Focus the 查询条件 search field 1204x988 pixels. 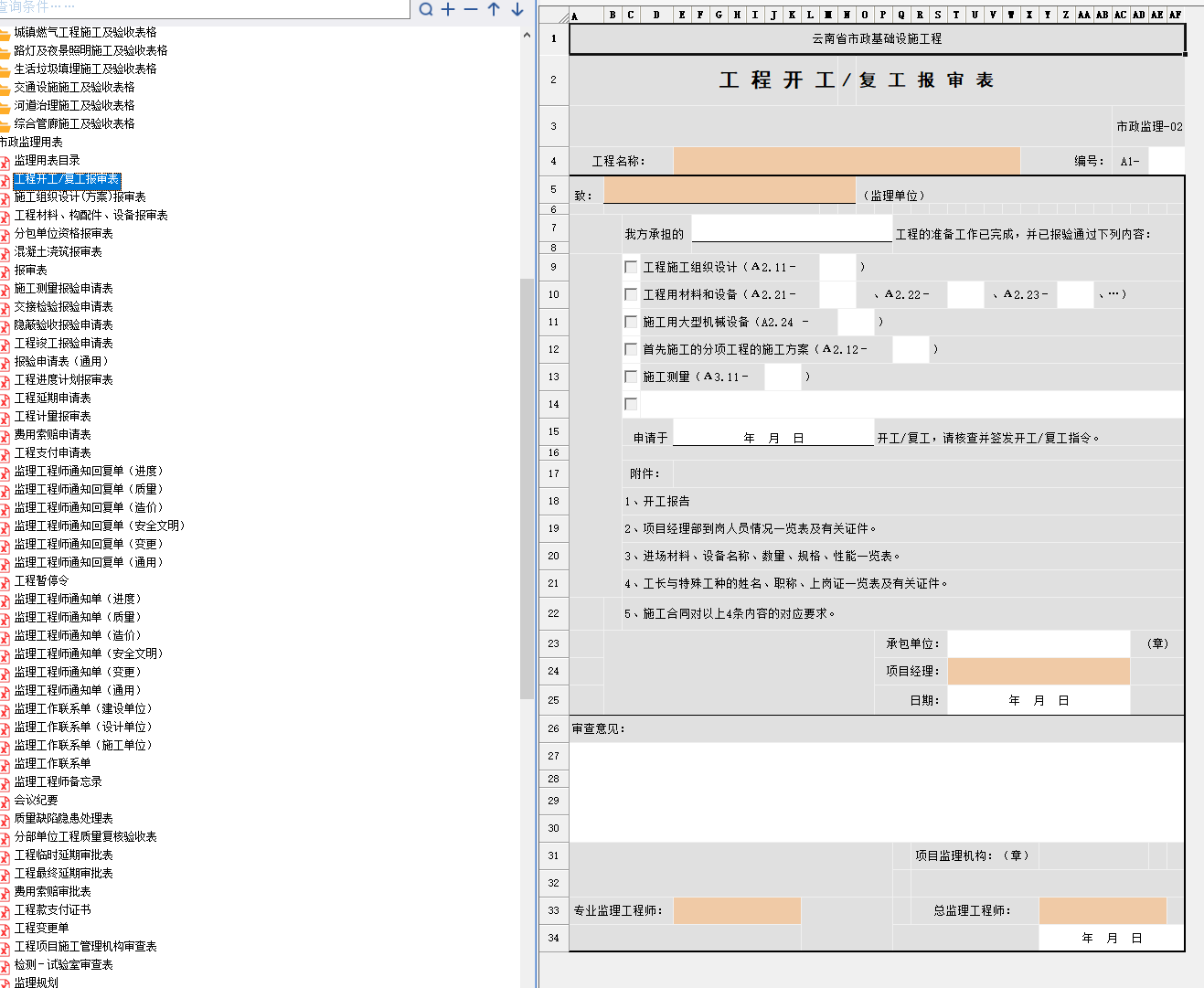pyautogui.click(x=205, y=8)
